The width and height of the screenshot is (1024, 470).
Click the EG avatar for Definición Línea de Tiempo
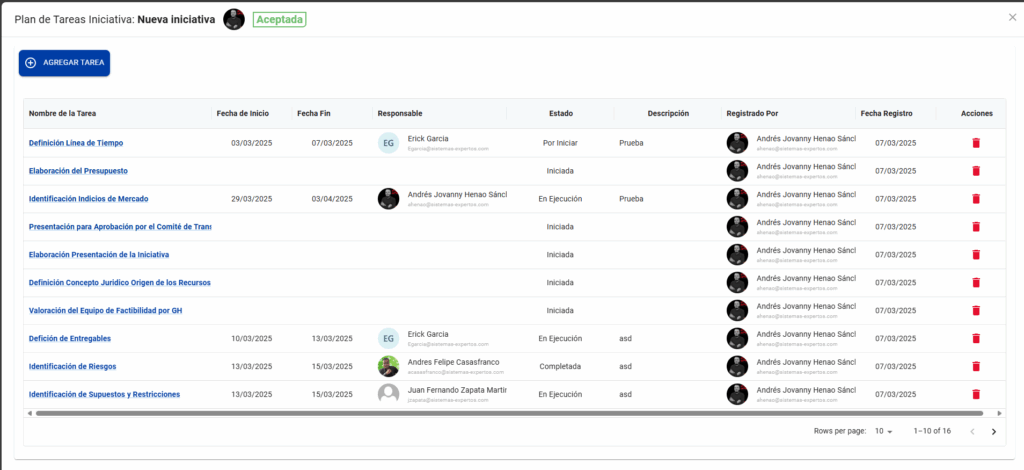point(388,143)
